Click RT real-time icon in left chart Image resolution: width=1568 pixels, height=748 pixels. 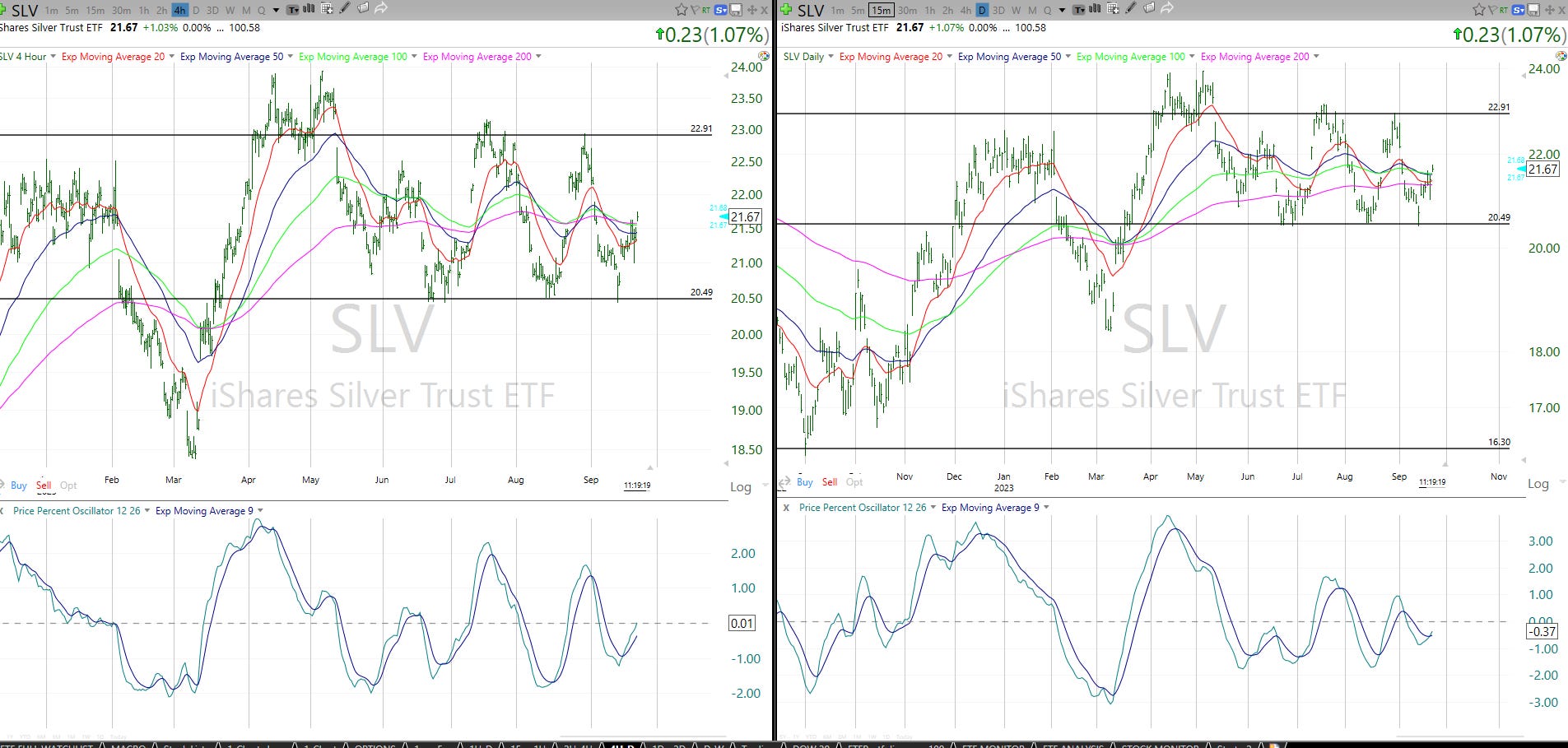click(706, 11)
